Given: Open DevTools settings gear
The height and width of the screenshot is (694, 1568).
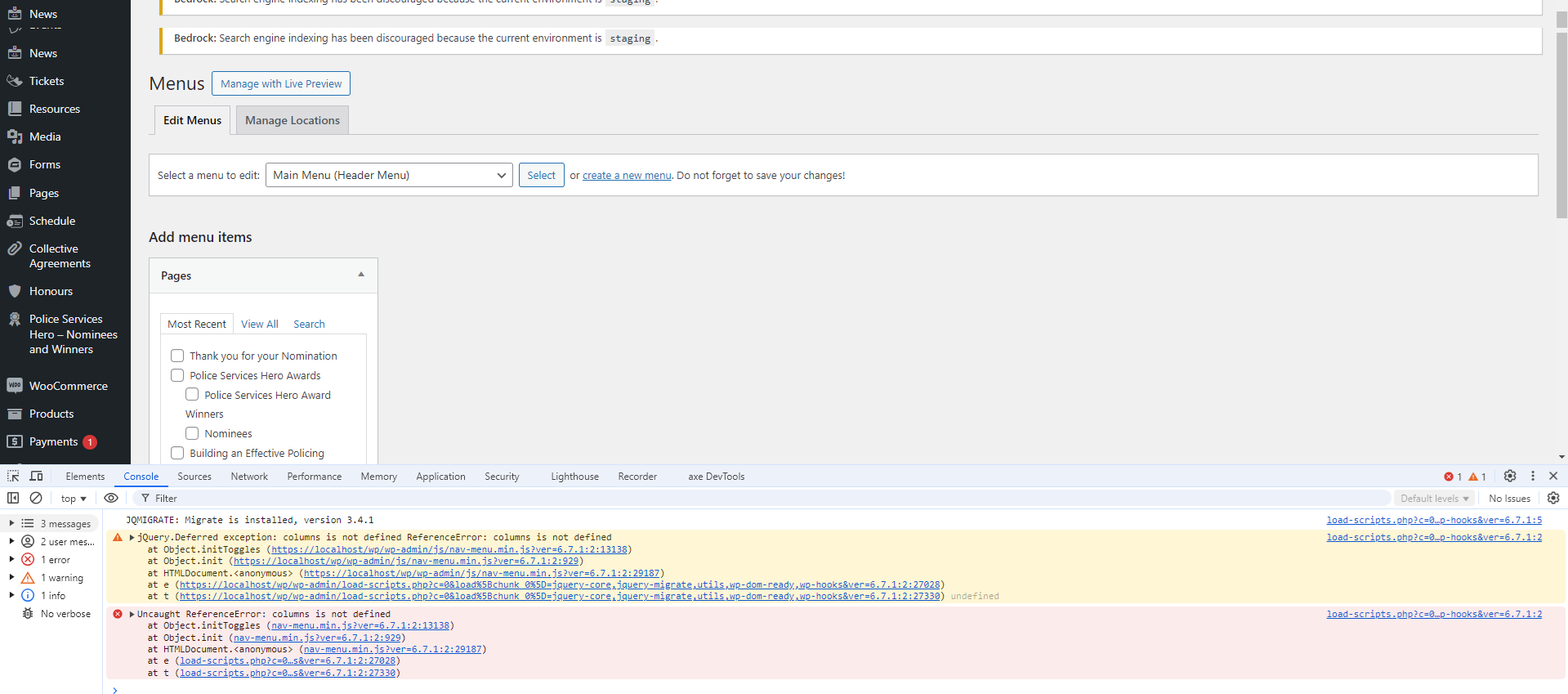Looking at the screenshot, I should pos(1510,476).
